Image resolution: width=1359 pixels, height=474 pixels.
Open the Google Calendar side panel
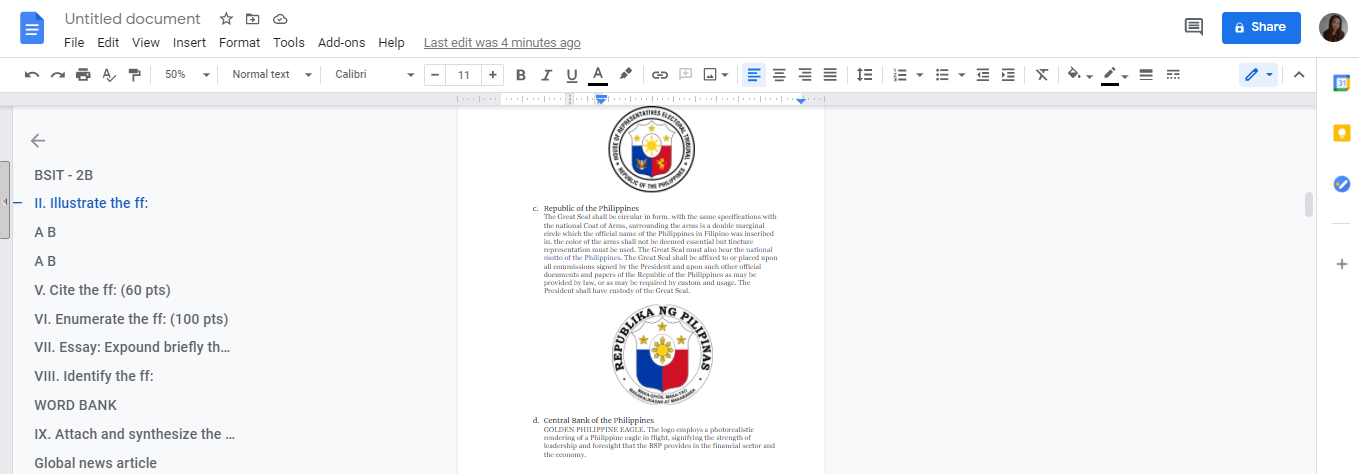[x=1341, y=84]
